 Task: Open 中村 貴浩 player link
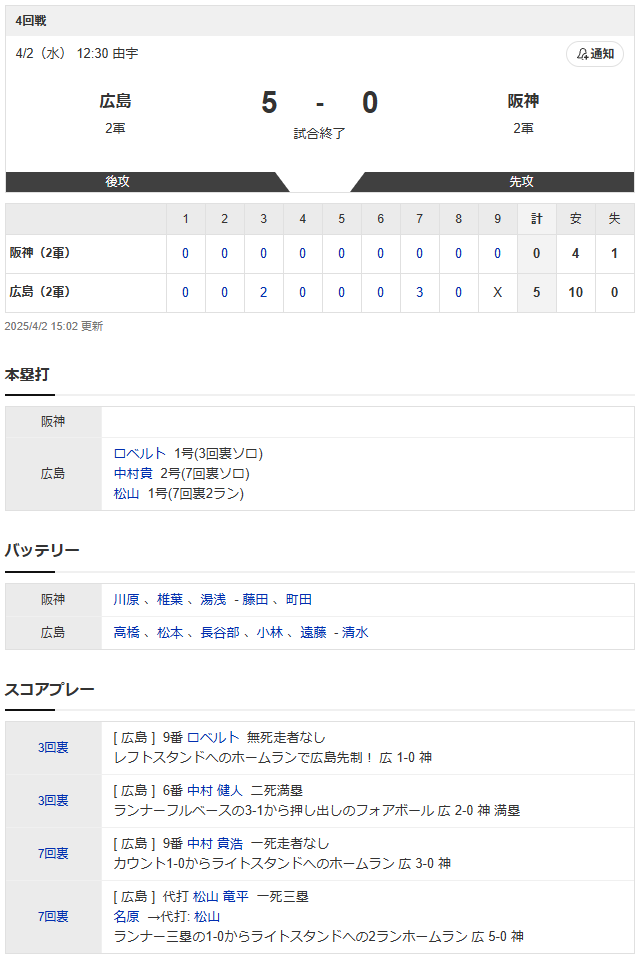(x=215, y=844)
